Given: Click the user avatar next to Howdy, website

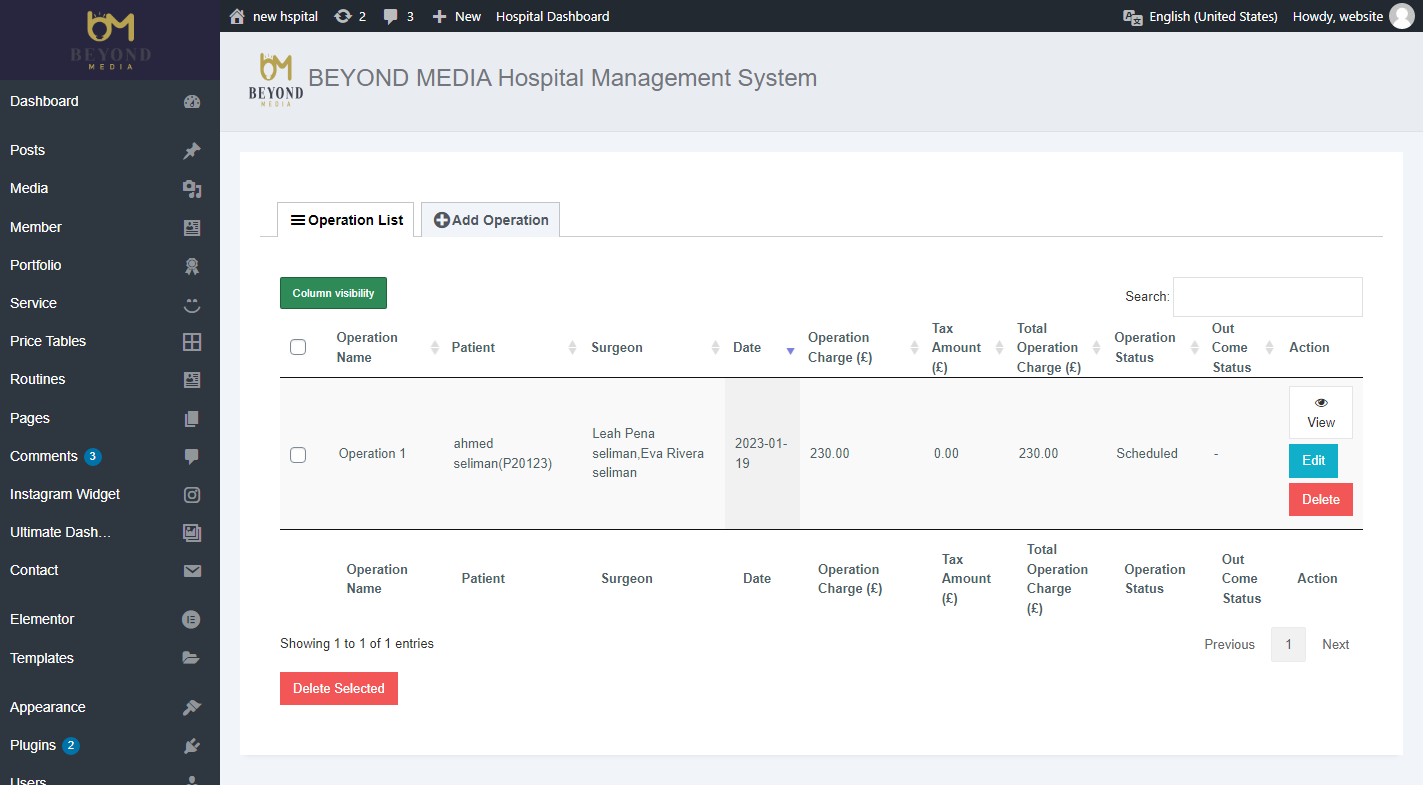Looking at the screenshot, I should [1402, 16].
